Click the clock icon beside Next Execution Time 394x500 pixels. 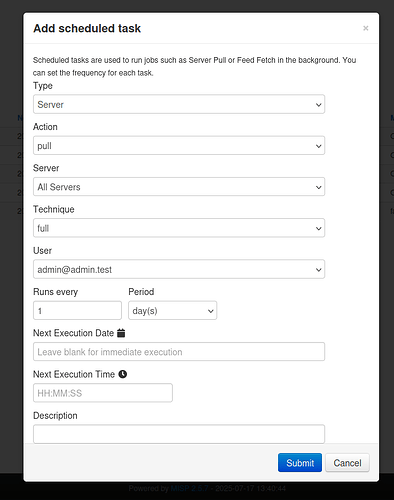point(123,374)
